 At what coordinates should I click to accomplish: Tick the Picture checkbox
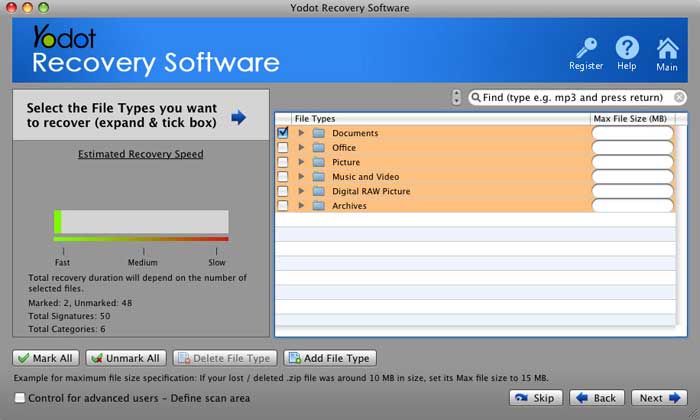click(283, 162)
